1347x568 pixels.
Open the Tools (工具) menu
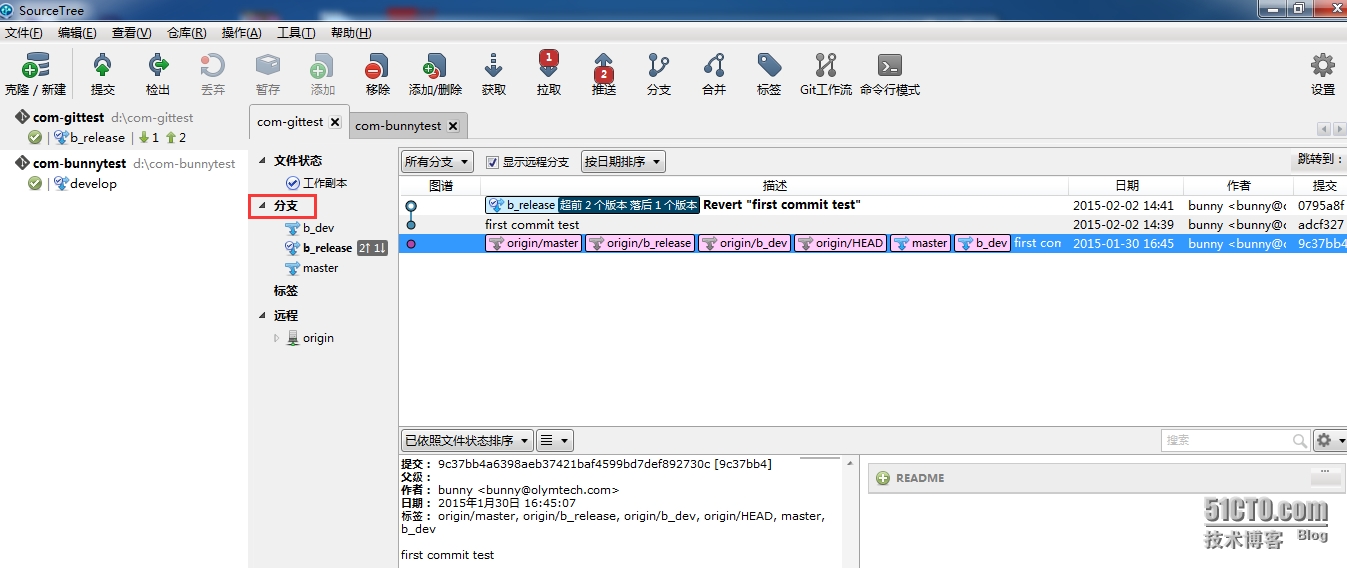(x=295, y=33)
